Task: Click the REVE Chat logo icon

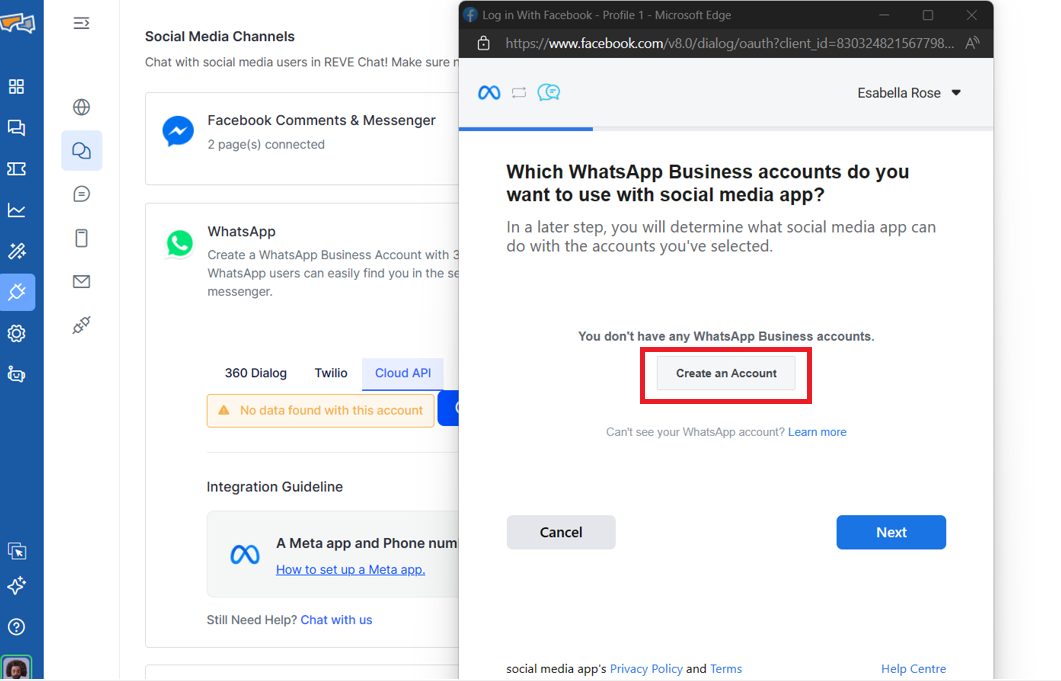Action: [x=18, y=23]
